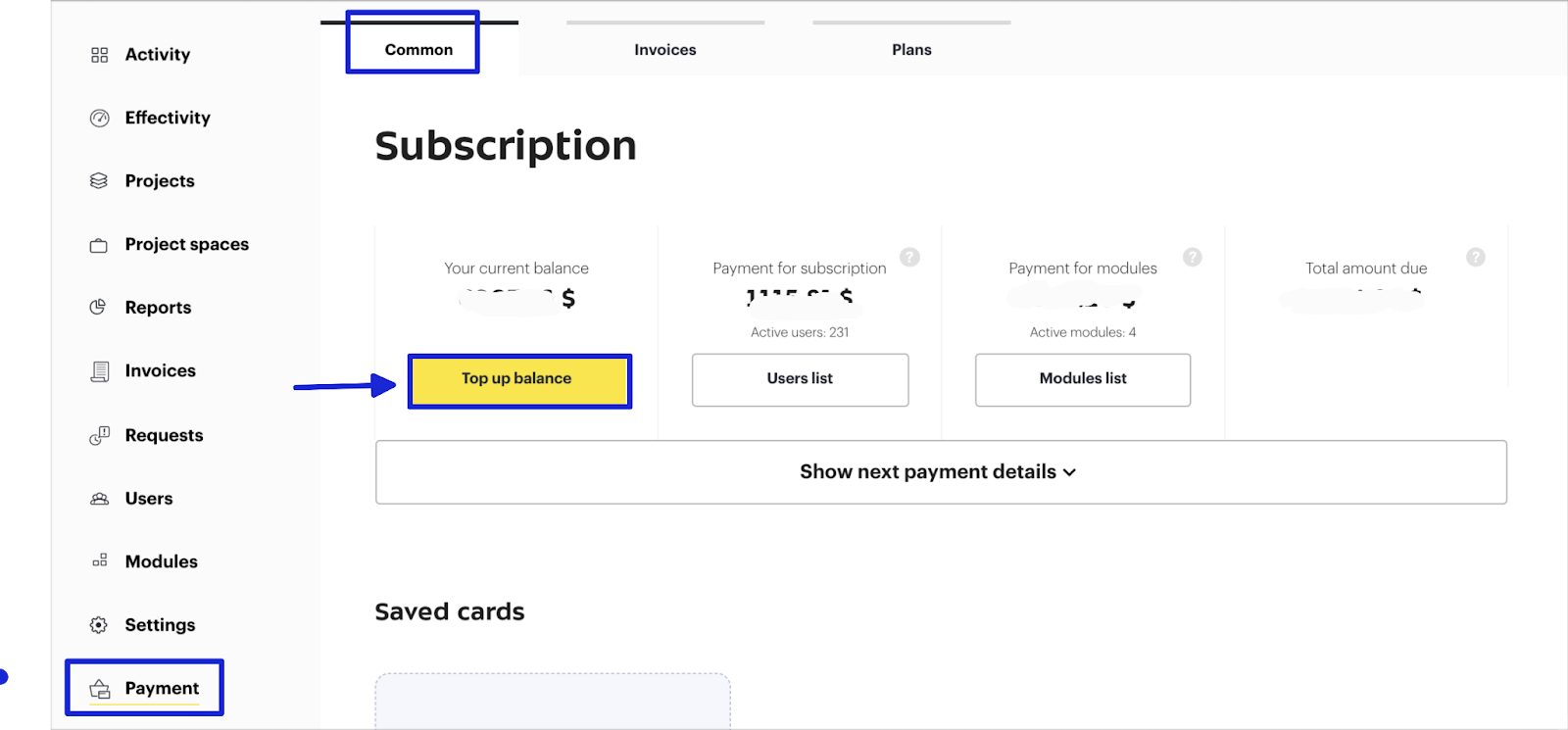Switch to the Invoices tab
1568x730 pixels.
tap(664, 50)
